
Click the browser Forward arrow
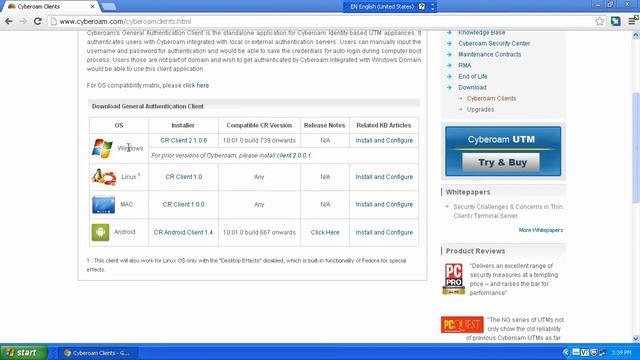23,21
